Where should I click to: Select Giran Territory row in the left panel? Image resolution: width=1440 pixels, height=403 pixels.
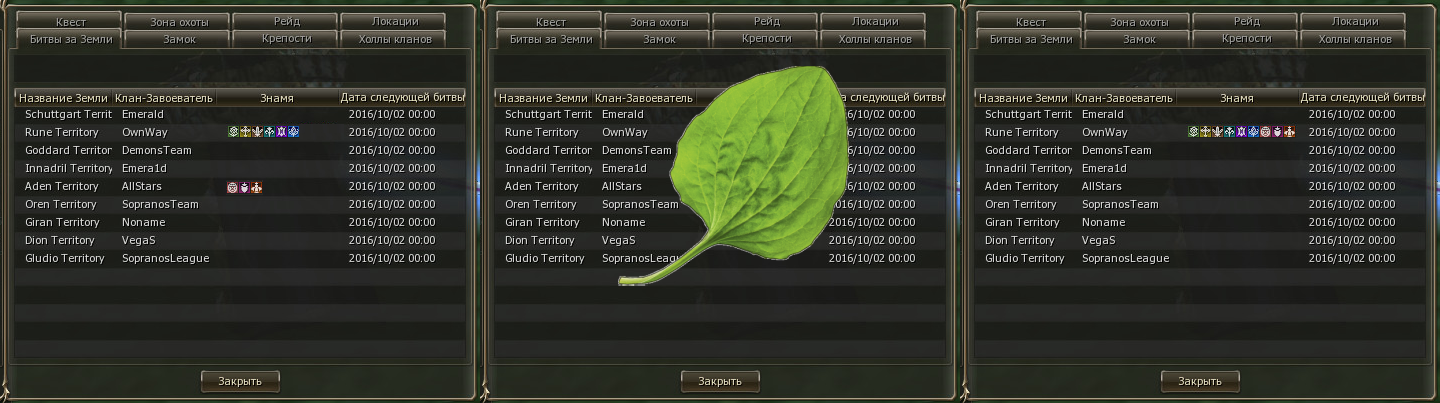[x=240, y=222]
